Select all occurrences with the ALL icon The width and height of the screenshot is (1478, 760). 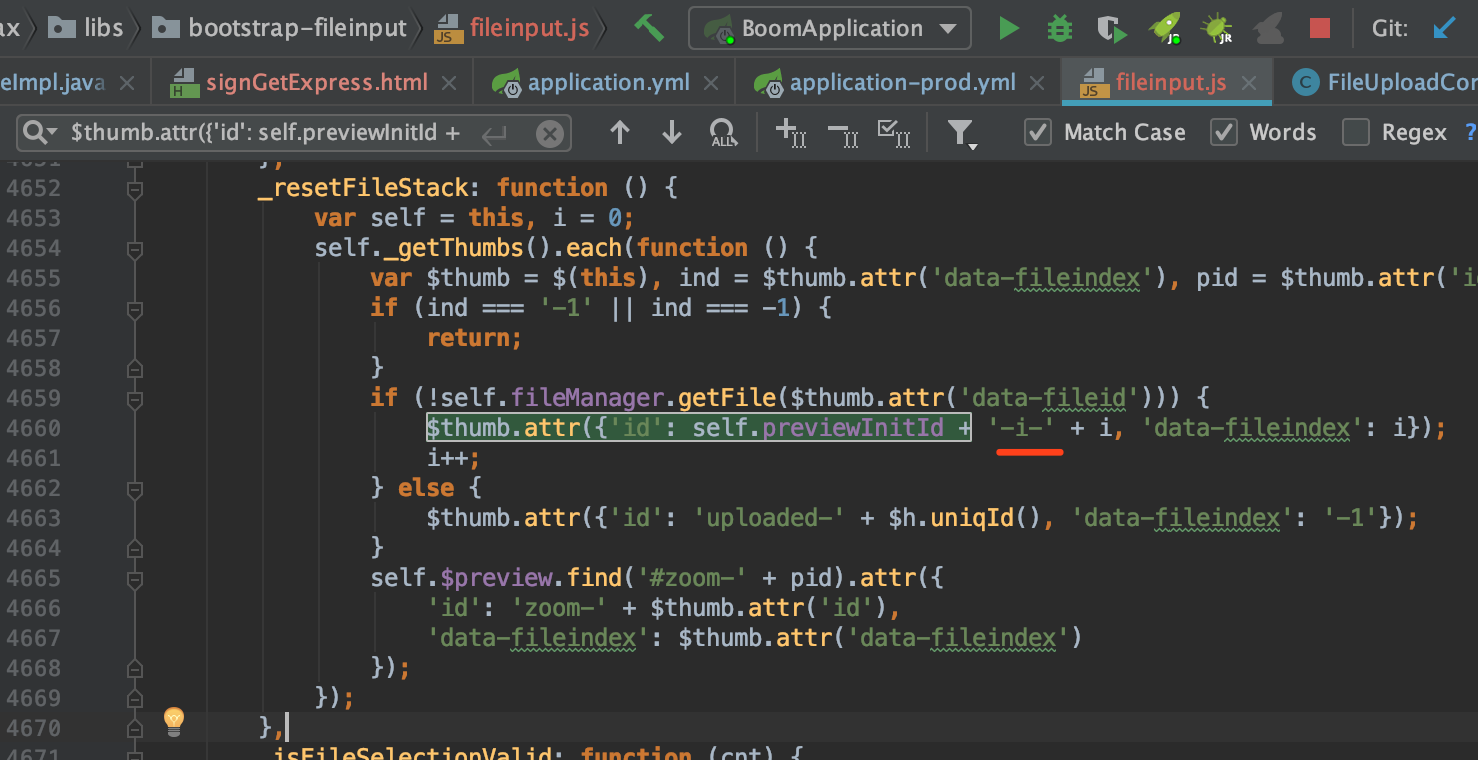pos(723,131)
